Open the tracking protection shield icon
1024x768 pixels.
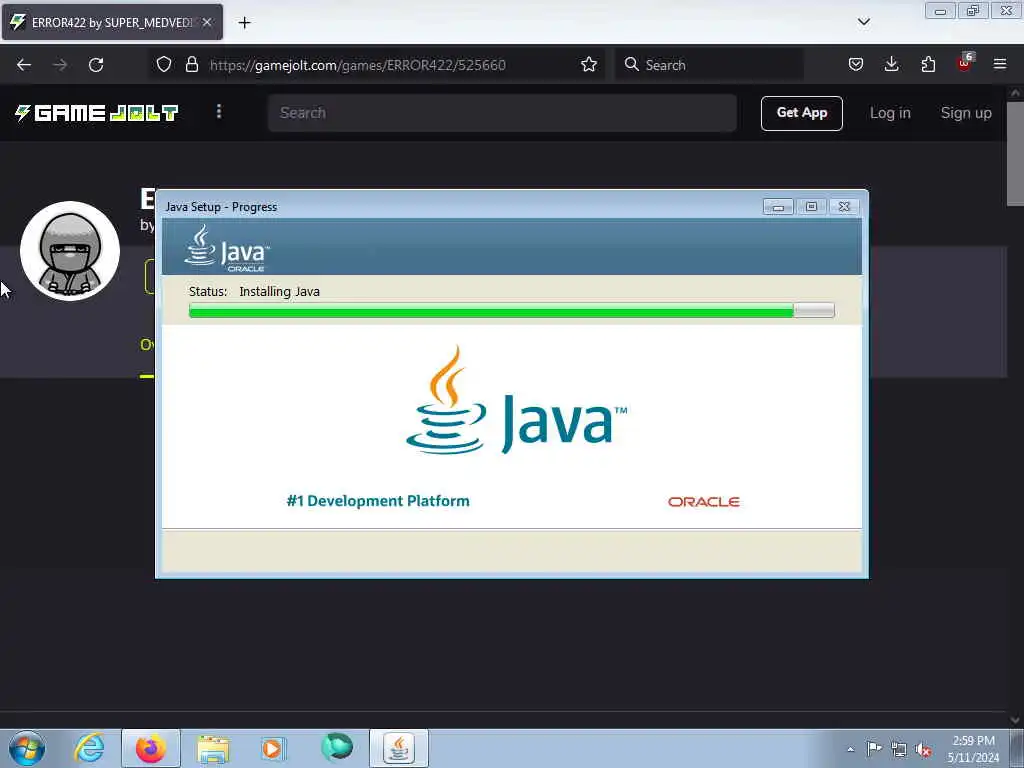click(164, 64)
